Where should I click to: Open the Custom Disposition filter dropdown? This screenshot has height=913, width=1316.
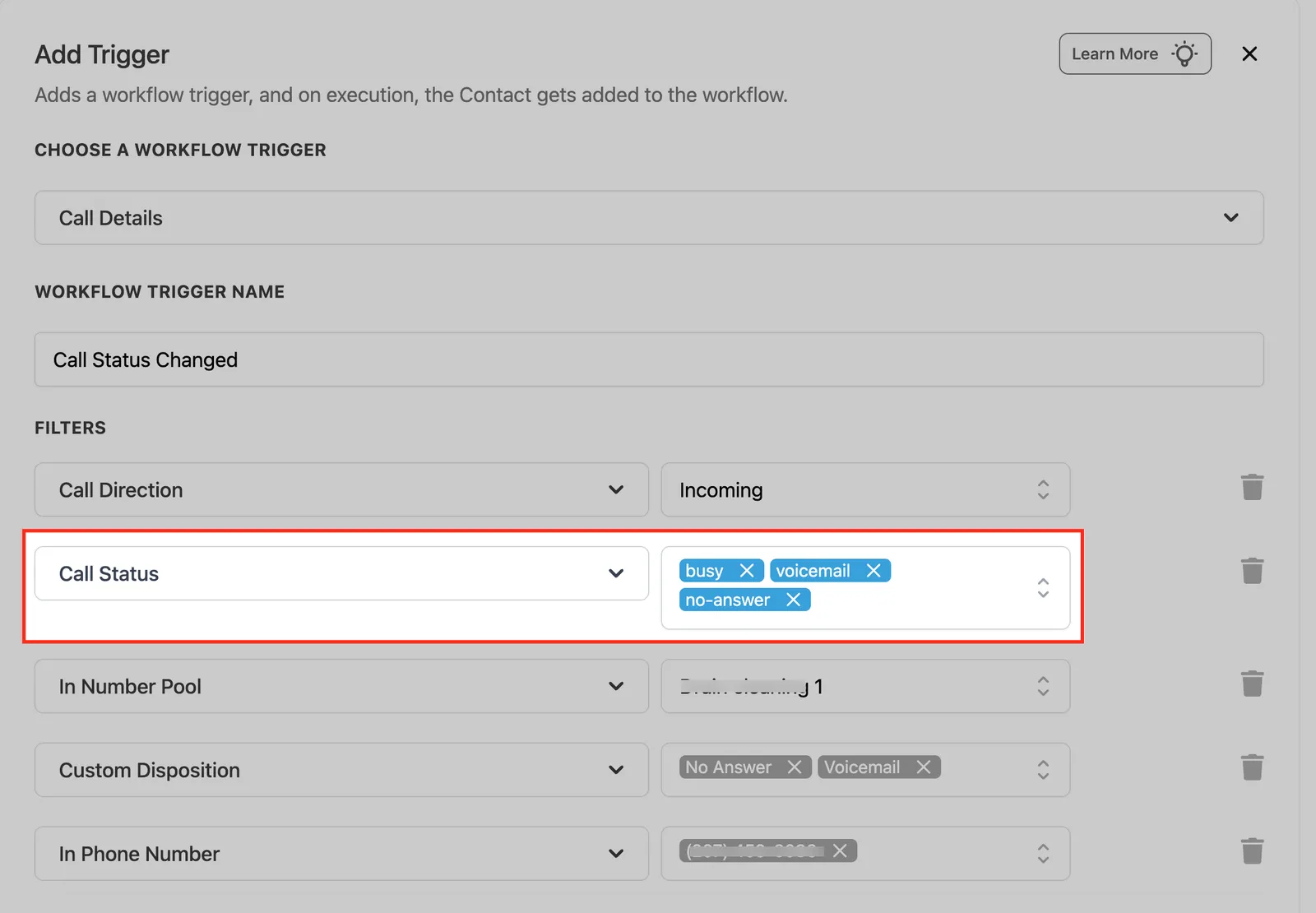coord(341,770)
